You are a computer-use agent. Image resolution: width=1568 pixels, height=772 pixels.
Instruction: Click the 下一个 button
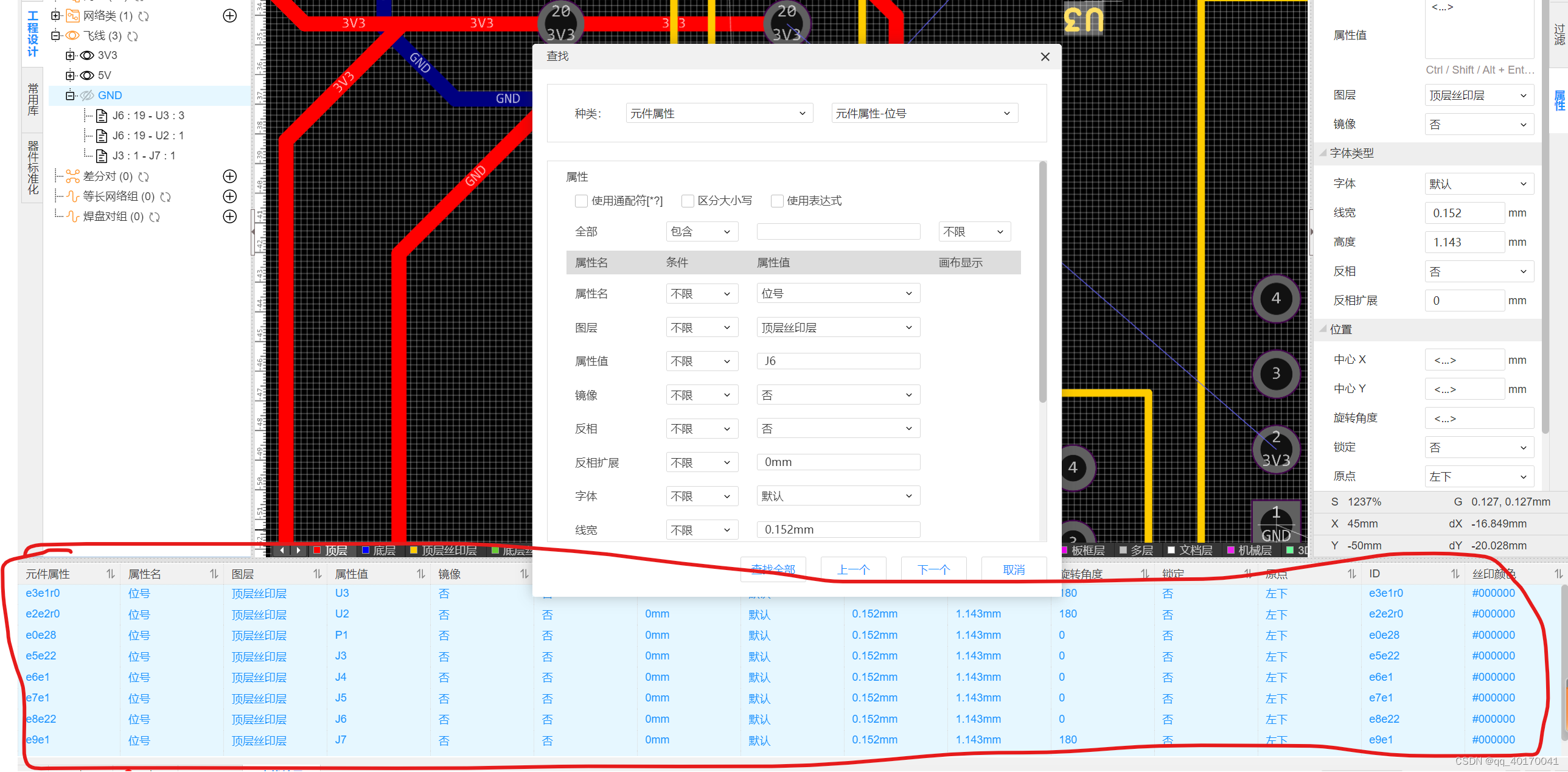point(933,569)
